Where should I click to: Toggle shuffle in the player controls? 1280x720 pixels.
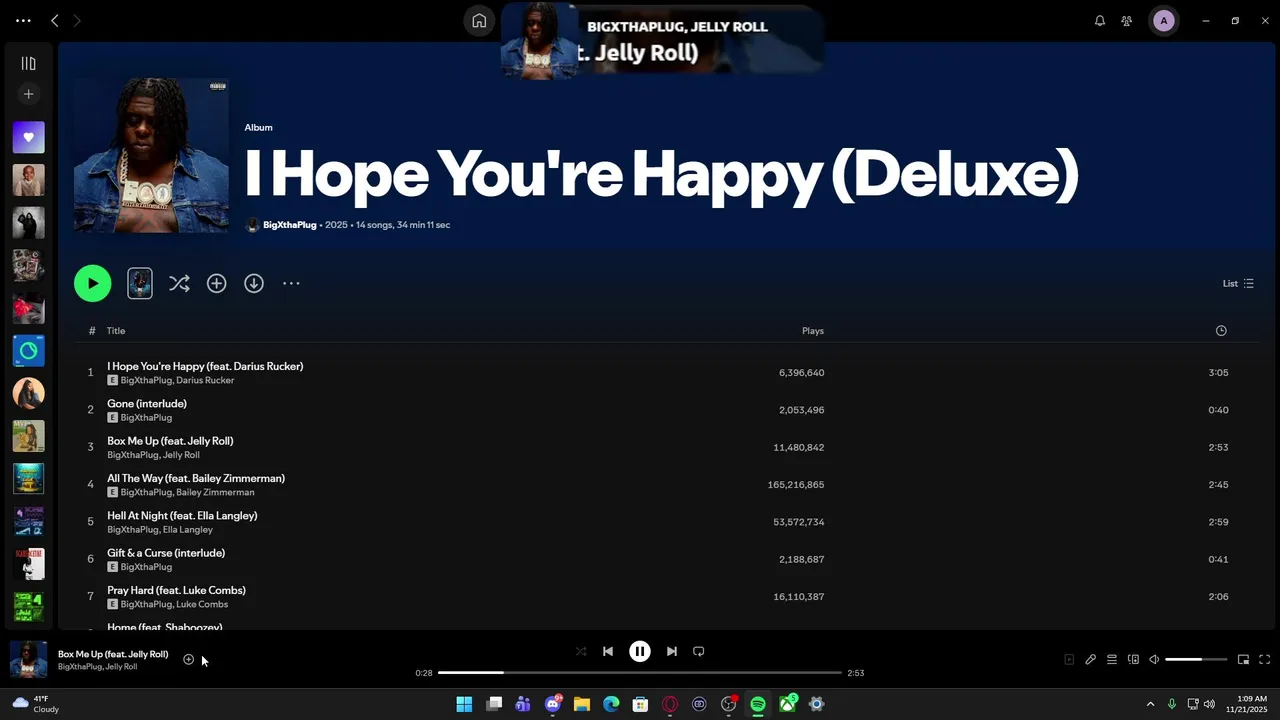click(581, 651)
